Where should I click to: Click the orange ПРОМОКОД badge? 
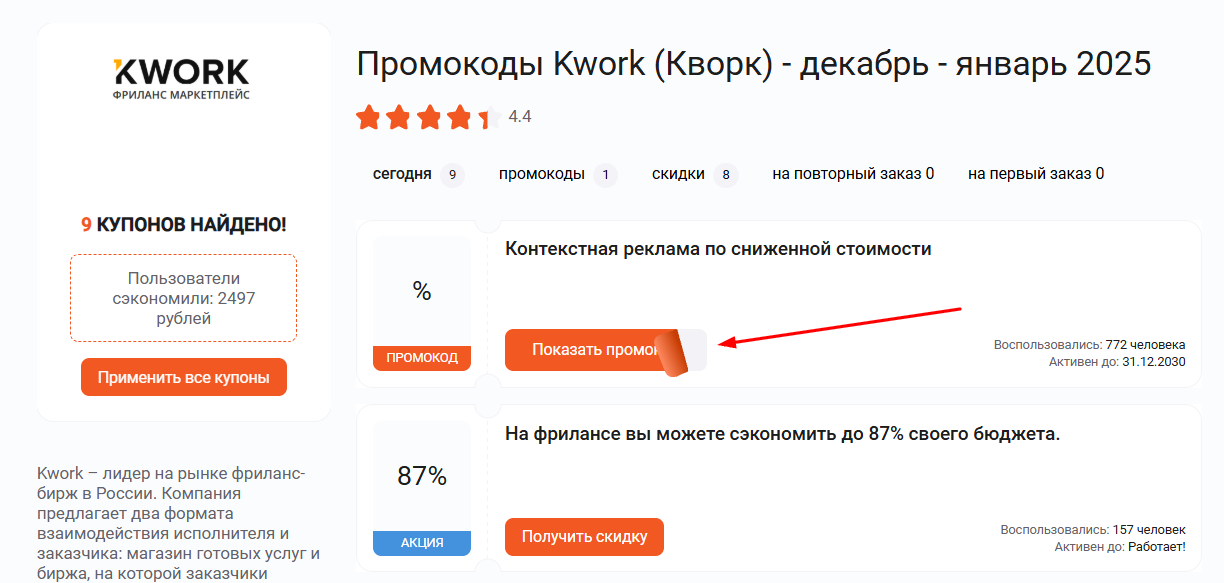(x=421, y=357)
